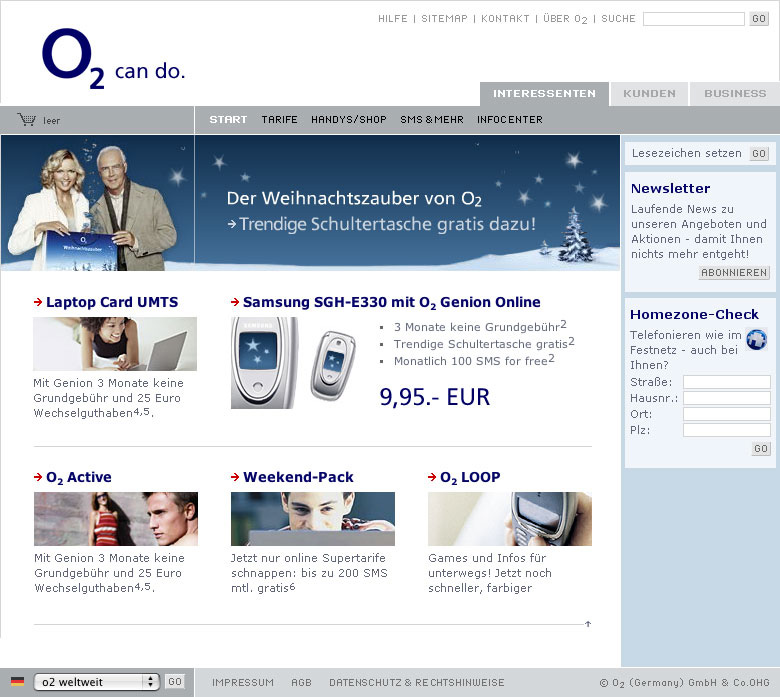Open the SMS & Mehr menu

coord(432,120)
